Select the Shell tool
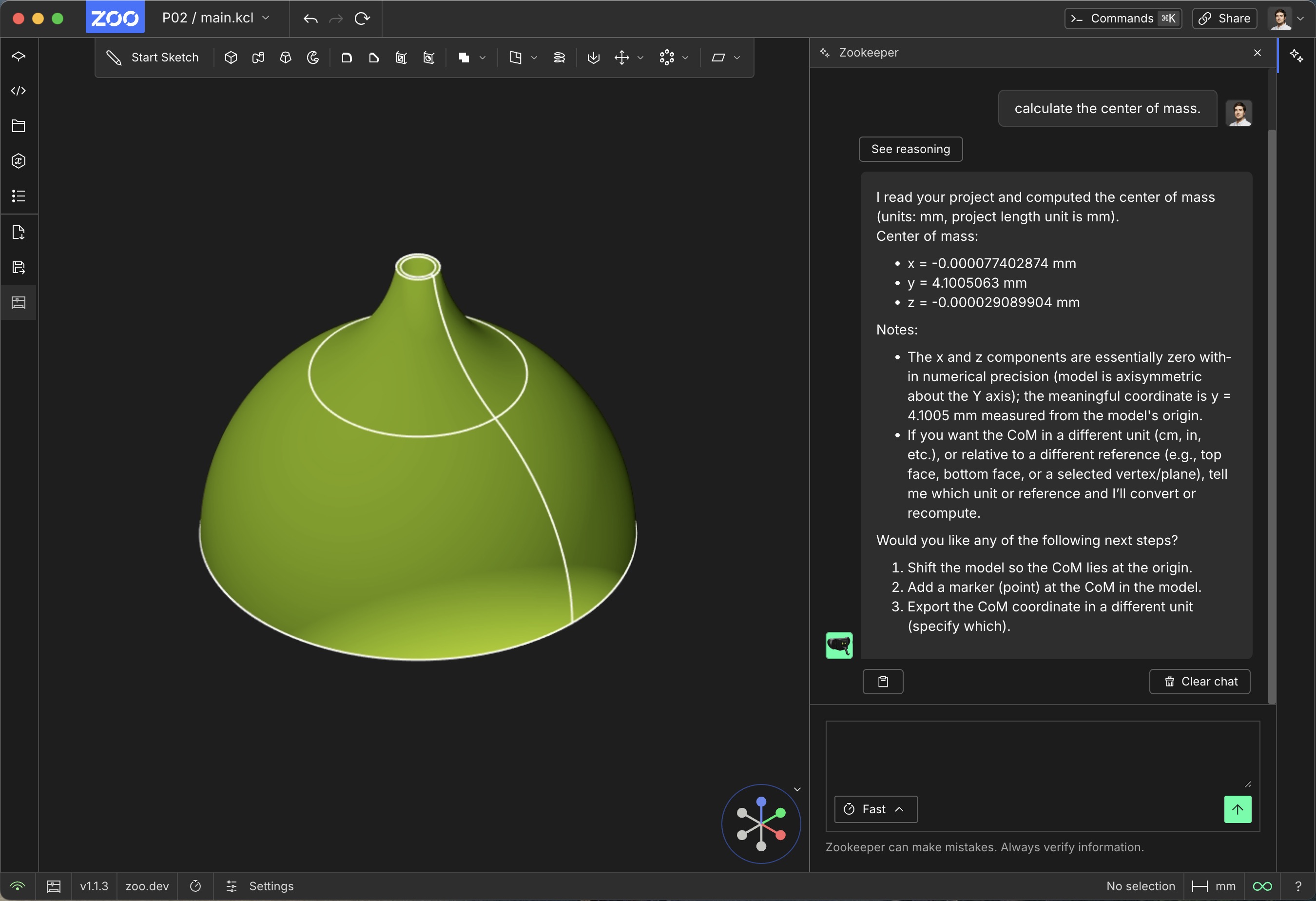This screenshot has width=1316, height=901. 402,58
